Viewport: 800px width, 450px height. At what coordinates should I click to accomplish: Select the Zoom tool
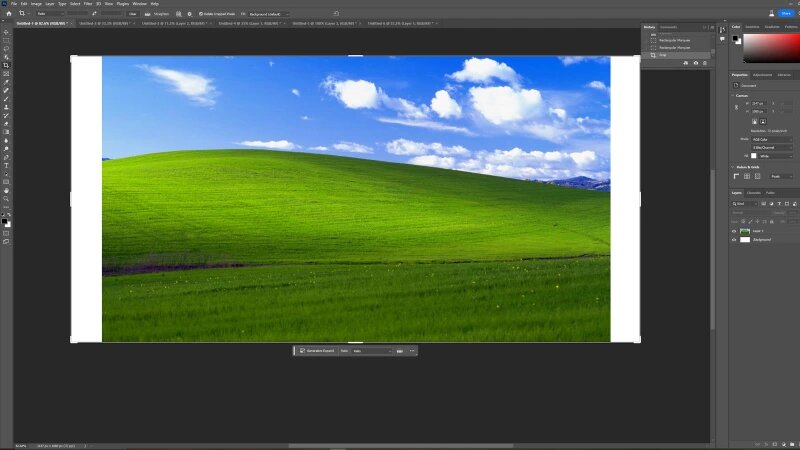(x=6, y=199)
